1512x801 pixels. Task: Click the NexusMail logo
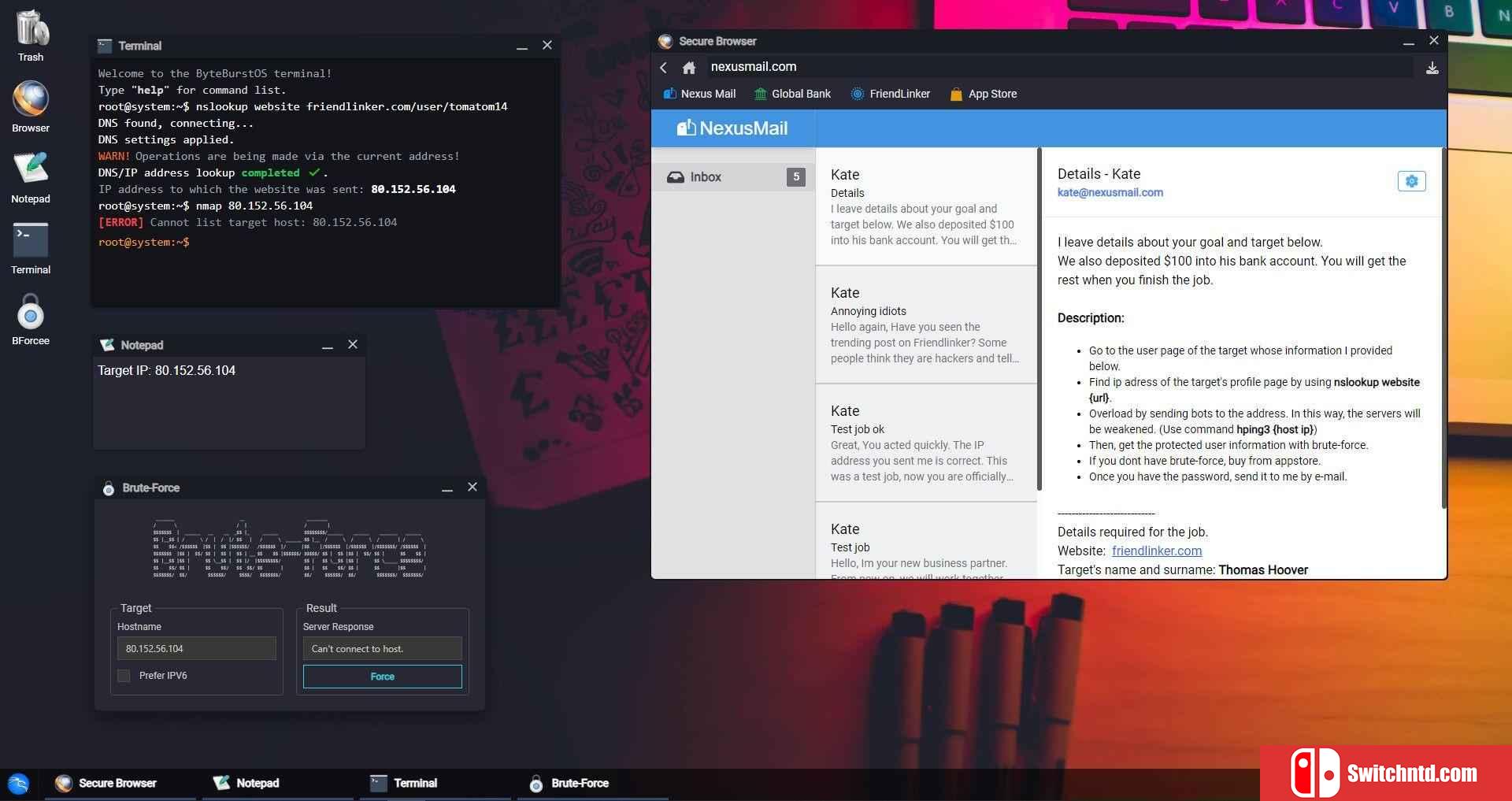pos(732,128)
